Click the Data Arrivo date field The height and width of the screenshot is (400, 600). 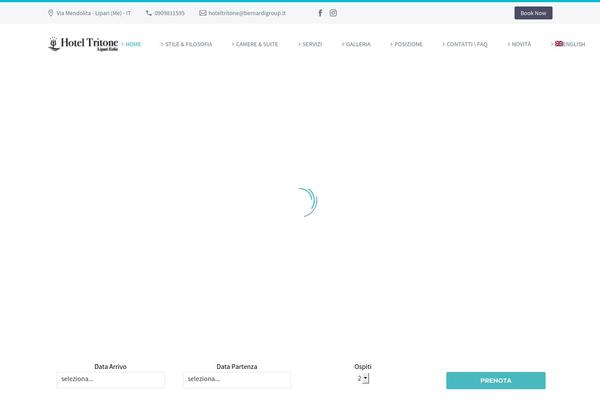tap(111, 379)
